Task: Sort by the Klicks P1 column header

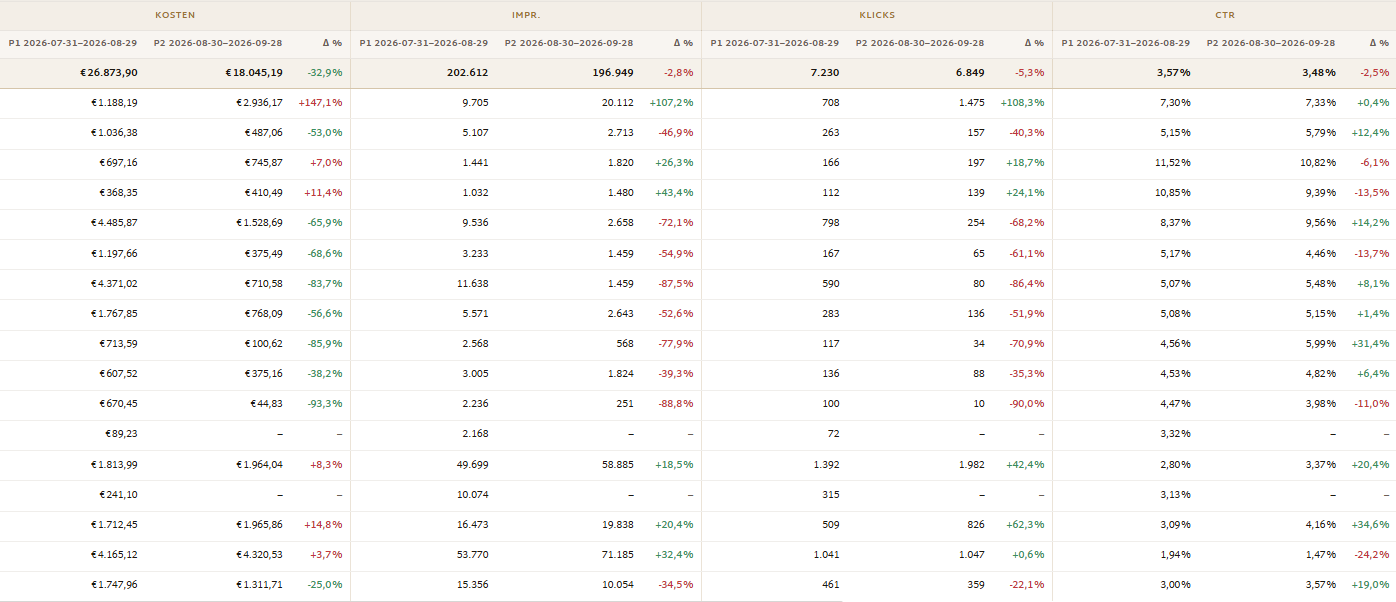Action: [775, 43]
